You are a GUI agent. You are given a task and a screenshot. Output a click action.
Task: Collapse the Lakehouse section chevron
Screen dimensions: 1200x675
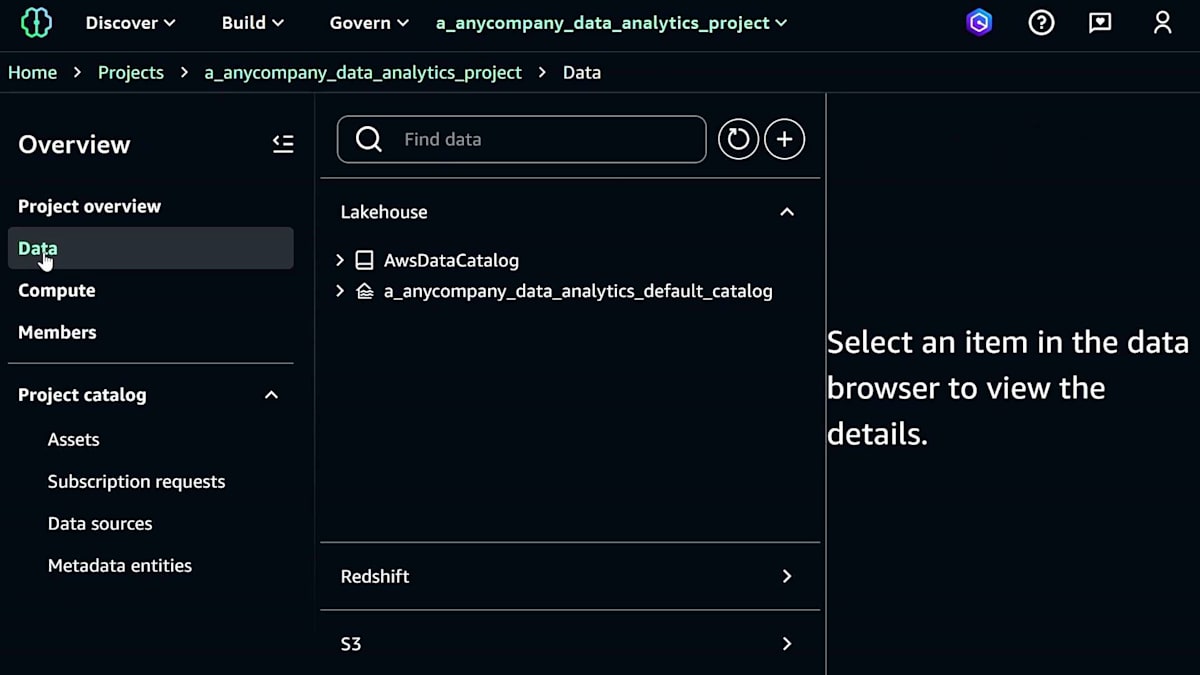(787, 212)
